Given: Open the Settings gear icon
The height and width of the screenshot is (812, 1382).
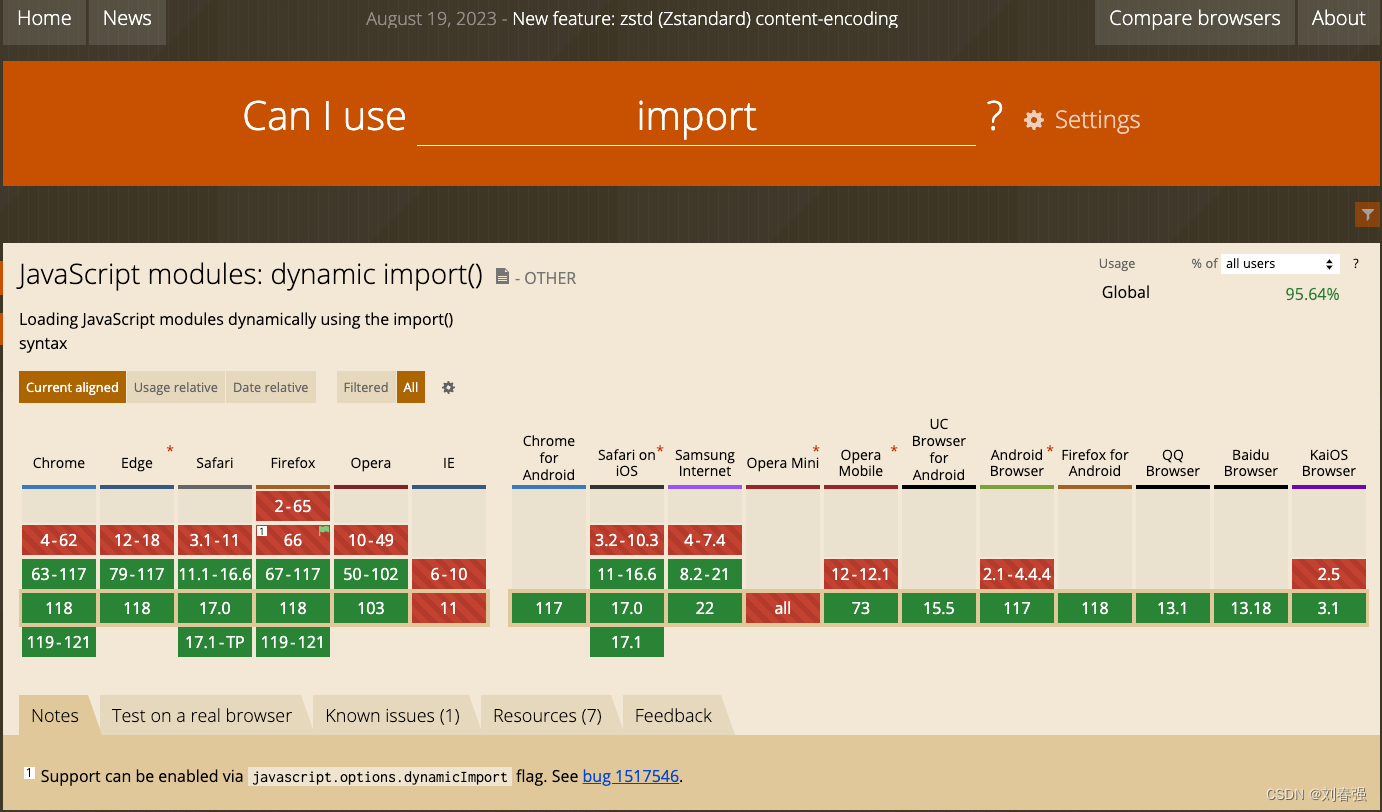Looking at the screenshot, I should pos(1034,120).
